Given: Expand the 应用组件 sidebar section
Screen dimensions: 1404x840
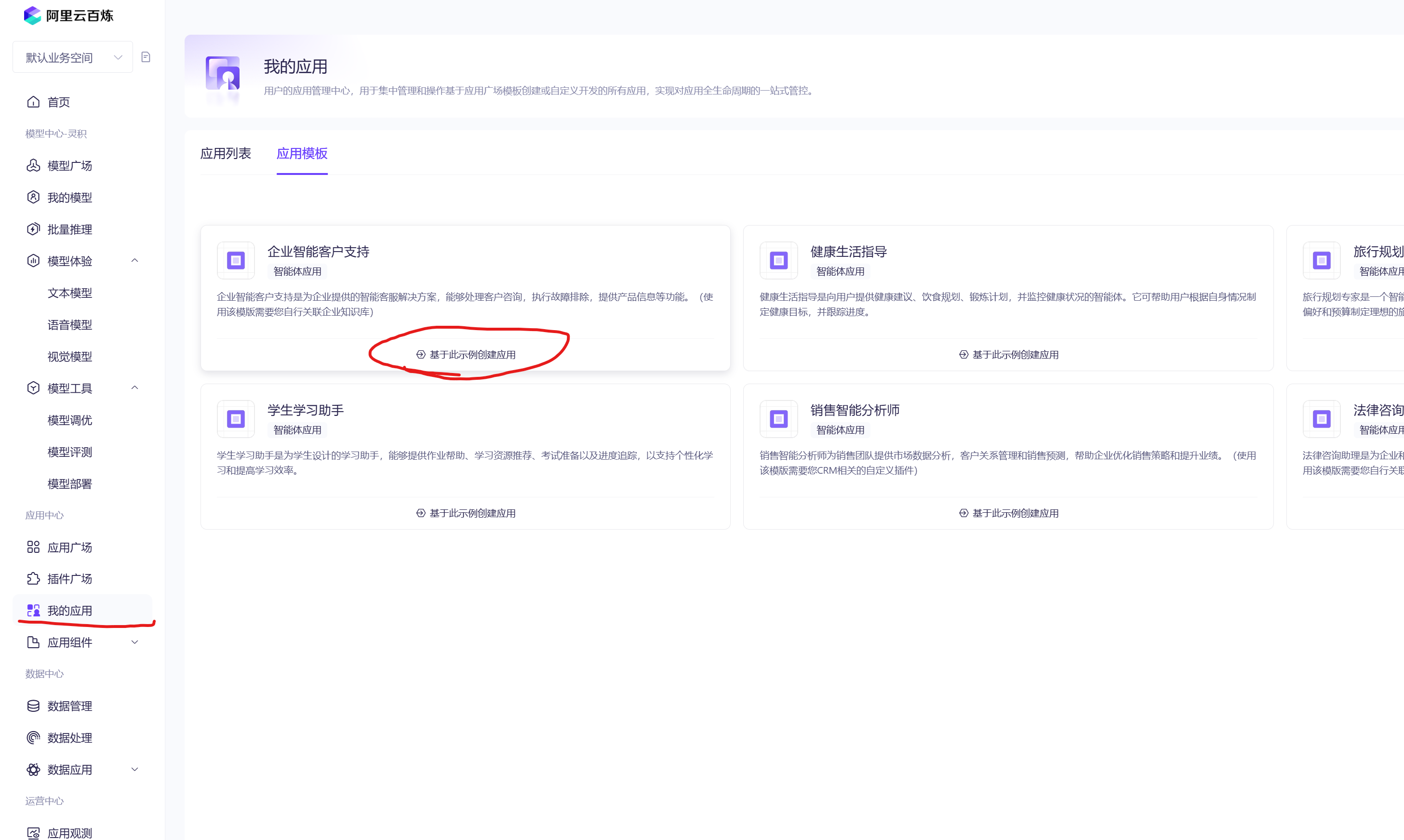Looking at the screenshot, I should [x=135, y=642].
